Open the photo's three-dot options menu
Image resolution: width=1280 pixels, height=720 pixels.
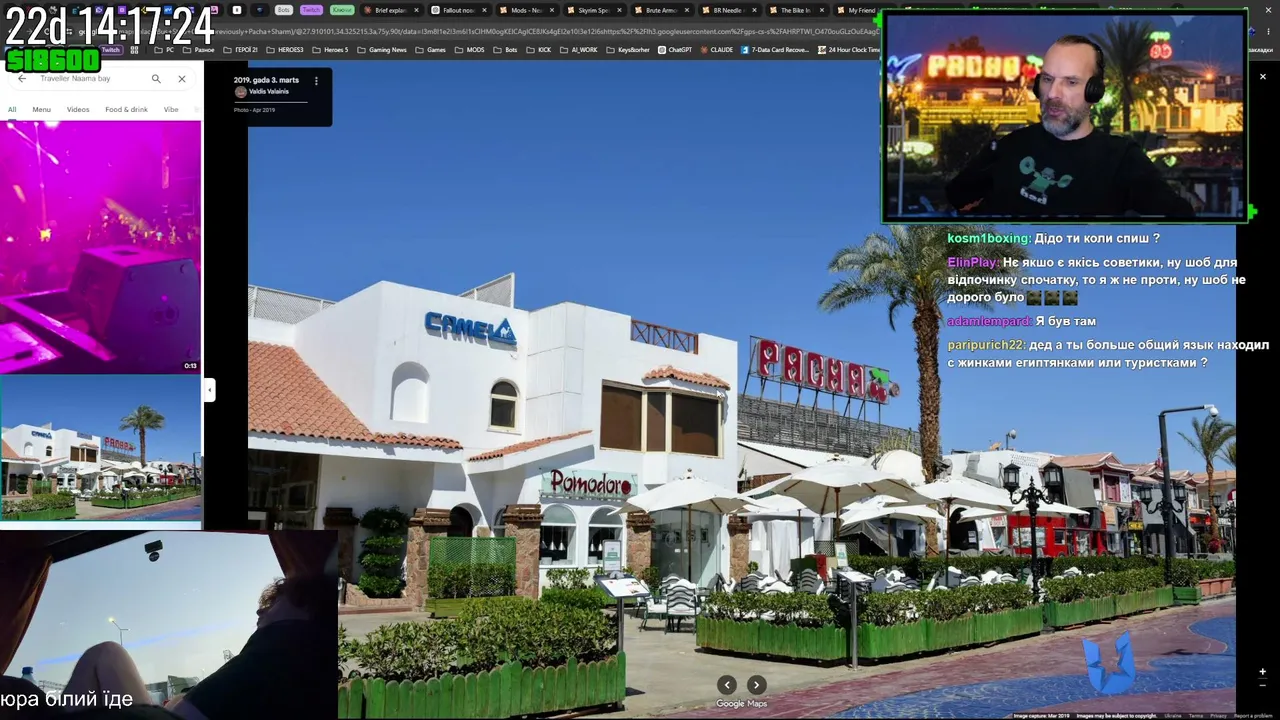point(316,81)
